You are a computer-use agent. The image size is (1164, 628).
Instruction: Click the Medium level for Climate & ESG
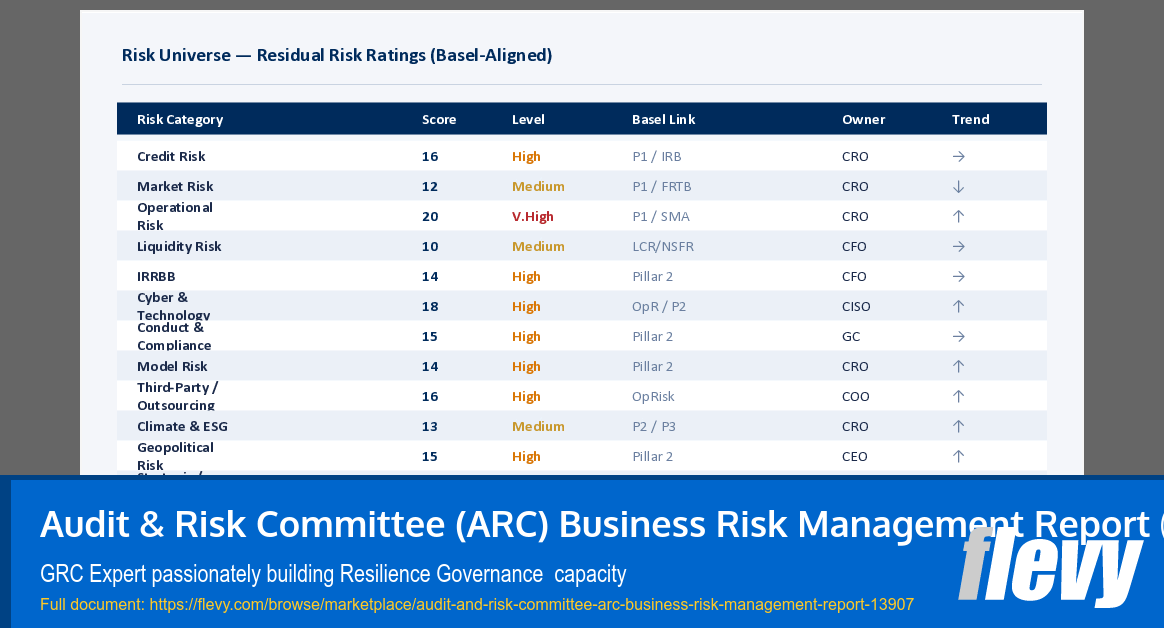538,427
